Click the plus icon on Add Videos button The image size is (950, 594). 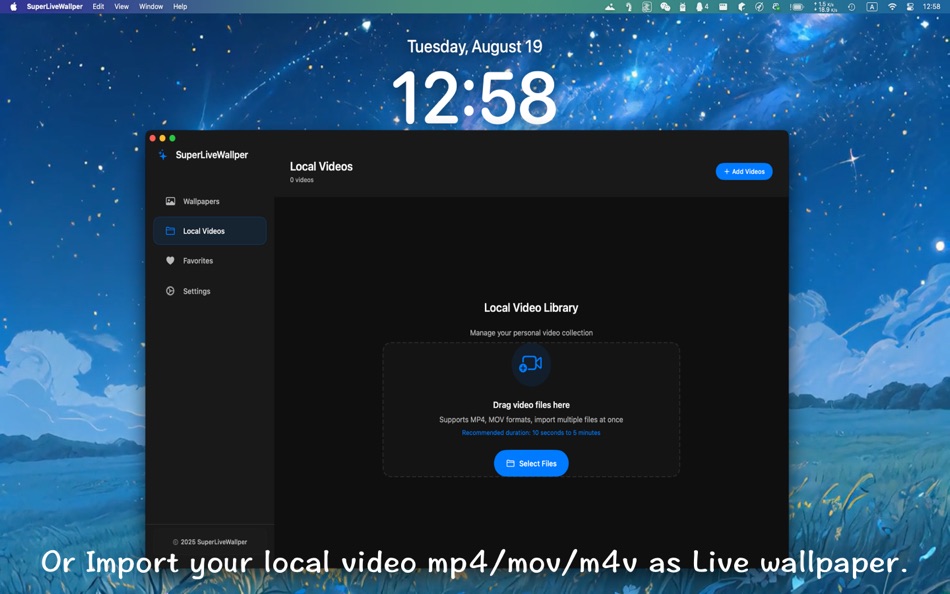coord(725,171)
